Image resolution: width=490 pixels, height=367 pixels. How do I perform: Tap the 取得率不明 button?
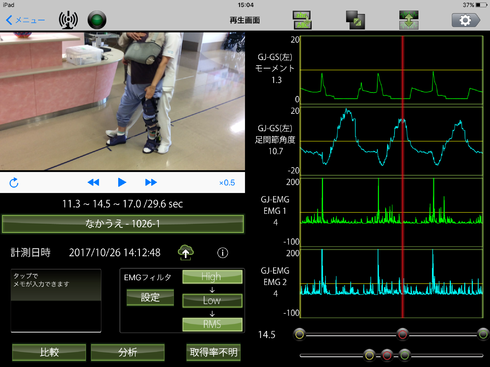213,352
